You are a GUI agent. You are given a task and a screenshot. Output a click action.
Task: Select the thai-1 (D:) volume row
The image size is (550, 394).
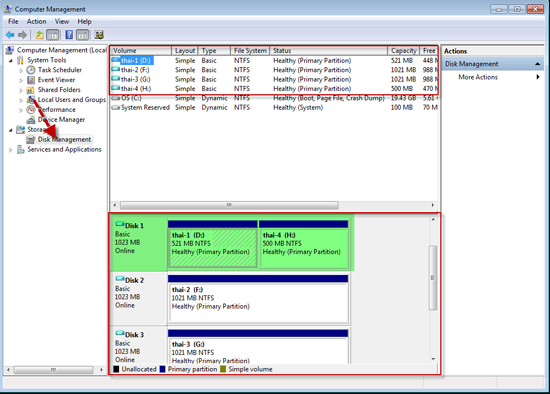pos(274,60)
